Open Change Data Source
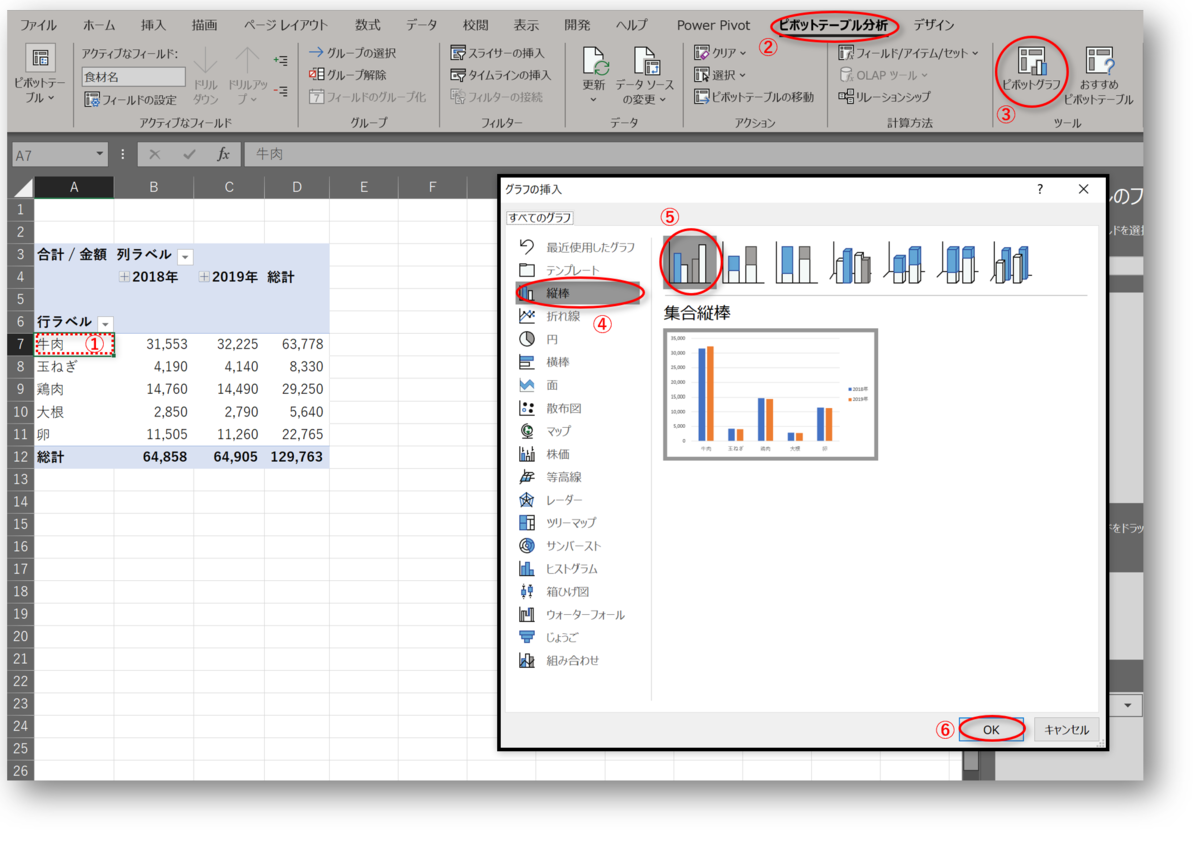Screen dimensions: 1200x846 (645, 76)
